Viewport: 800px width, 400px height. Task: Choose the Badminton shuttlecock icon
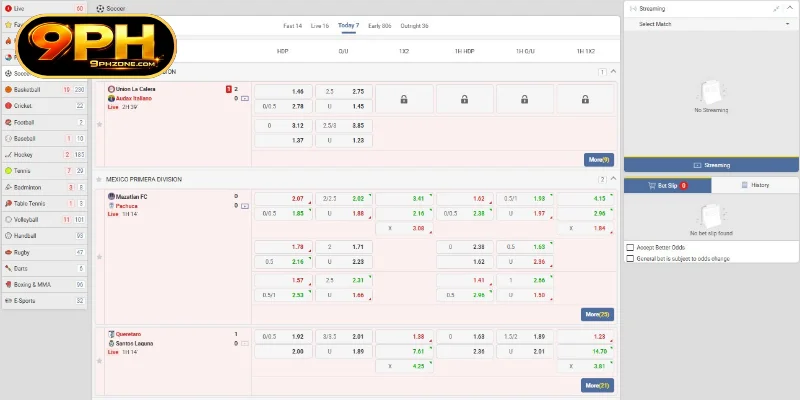tap(8, 187)
